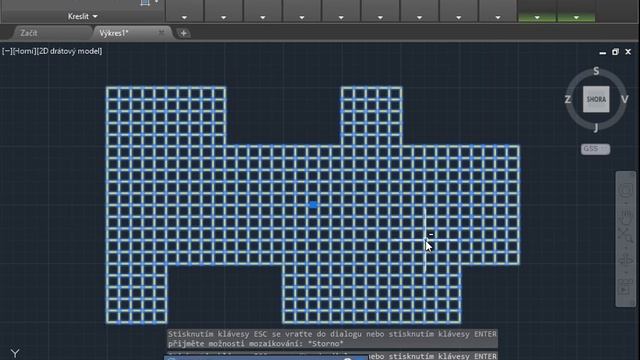
Task: Minimize the drawing viewport window
Action: coord(602,52)
